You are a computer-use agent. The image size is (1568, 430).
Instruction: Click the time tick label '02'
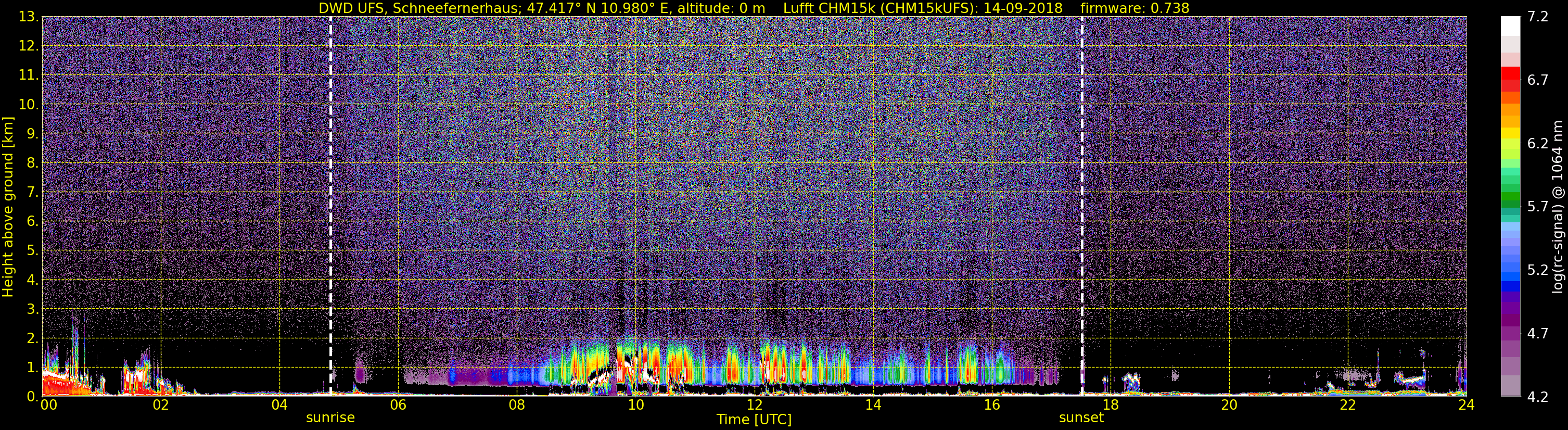[x=161, y=406]
